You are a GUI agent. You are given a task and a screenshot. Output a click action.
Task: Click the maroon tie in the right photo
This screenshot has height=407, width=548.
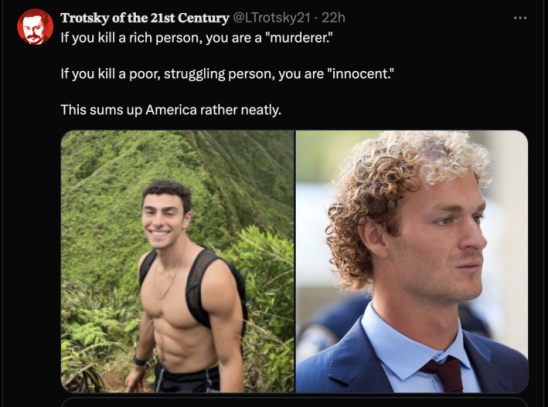tap(446, 375)
